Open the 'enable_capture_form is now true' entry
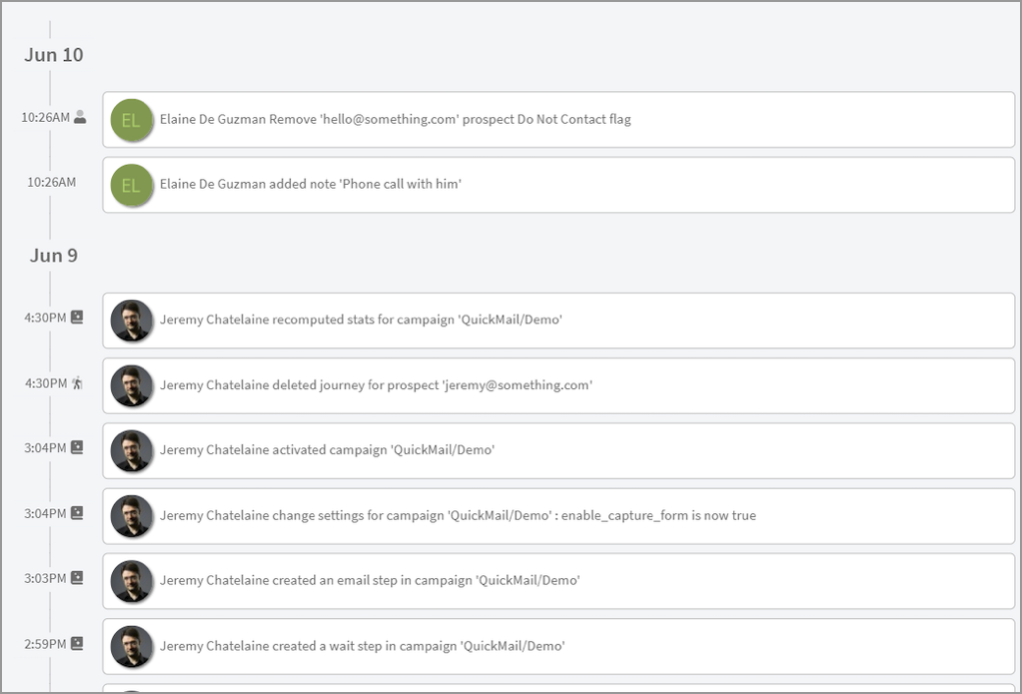This screenshot has width=1022, height=694. 458,516
